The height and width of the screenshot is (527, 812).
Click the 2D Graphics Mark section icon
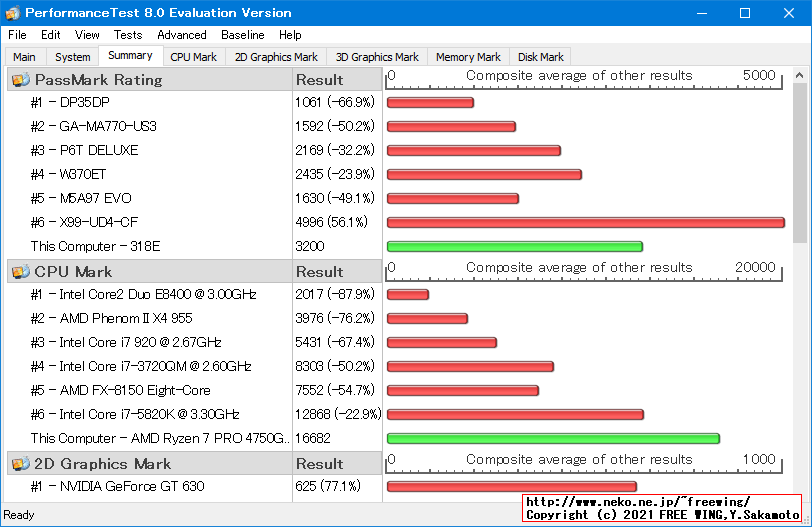tap(20, 464)
